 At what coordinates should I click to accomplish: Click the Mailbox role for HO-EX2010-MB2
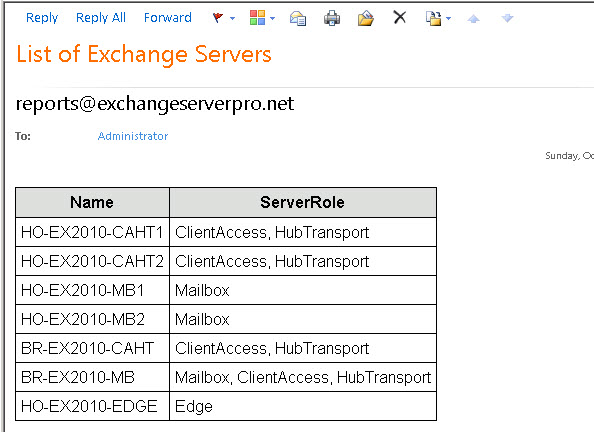[x=303, y=319]
